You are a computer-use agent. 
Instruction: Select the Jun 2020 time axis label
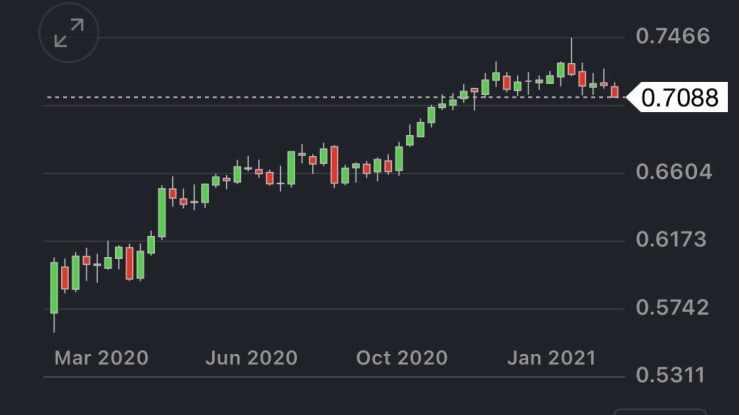pos(249,357)
